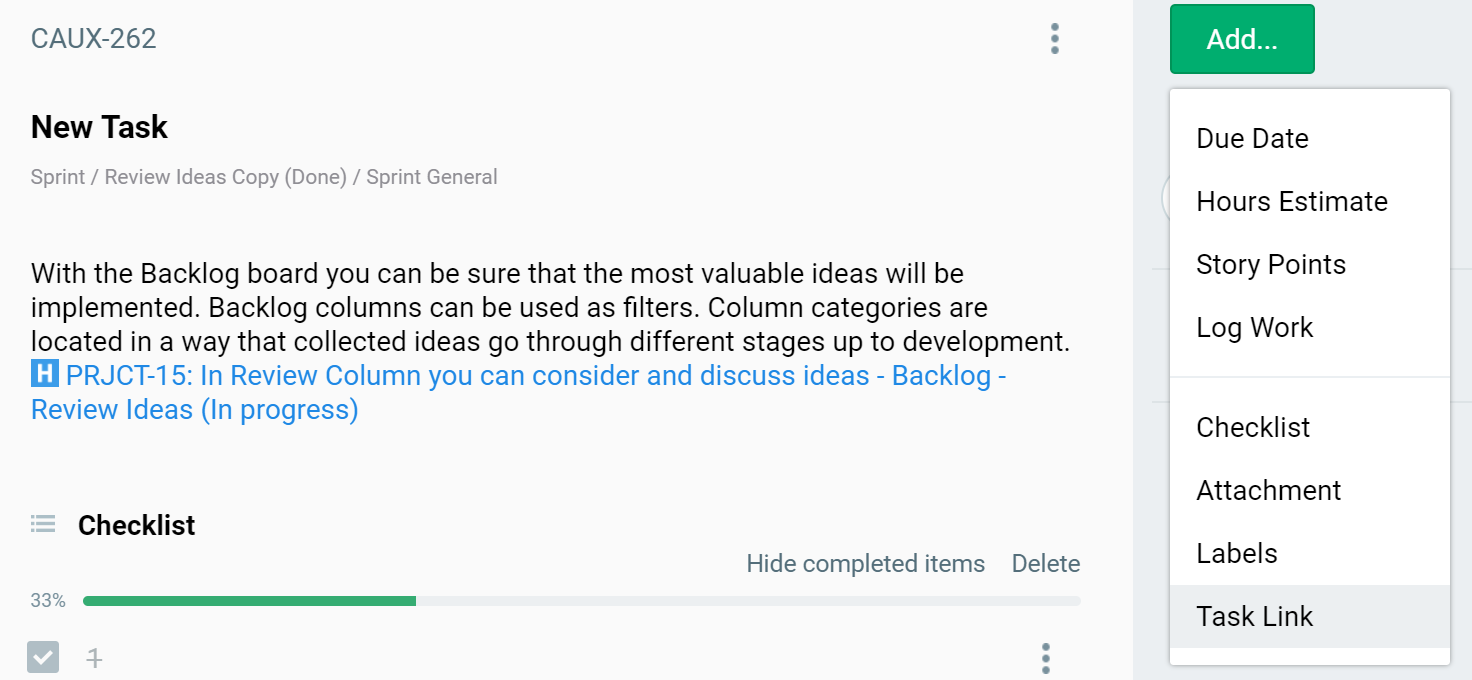Select Checklist in the Add menu
Image resolution: width=1472 pixels, height=680 pixels.
click(x=1253, y=427)
